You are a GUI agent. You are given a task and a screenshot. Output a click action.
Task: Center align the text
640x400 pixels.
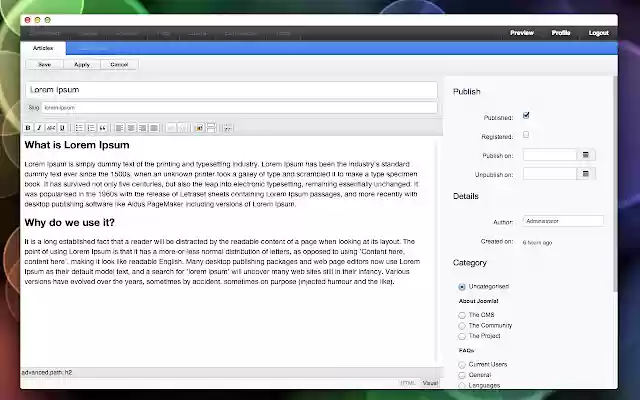[x=131, y=128]
